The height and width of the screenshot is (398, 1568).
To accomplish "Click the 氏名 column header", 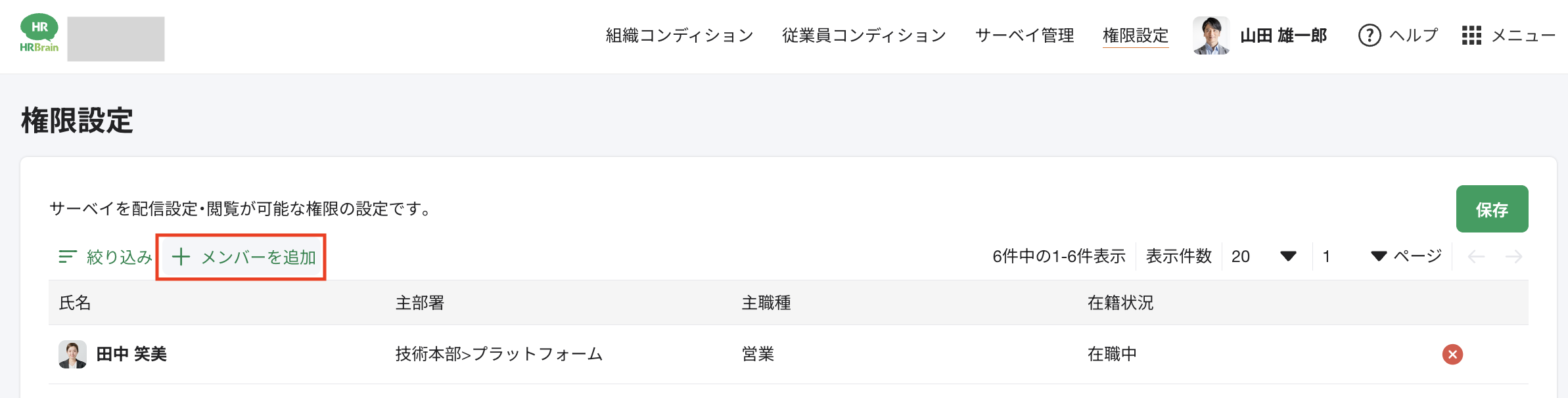I will pos(75,303).
